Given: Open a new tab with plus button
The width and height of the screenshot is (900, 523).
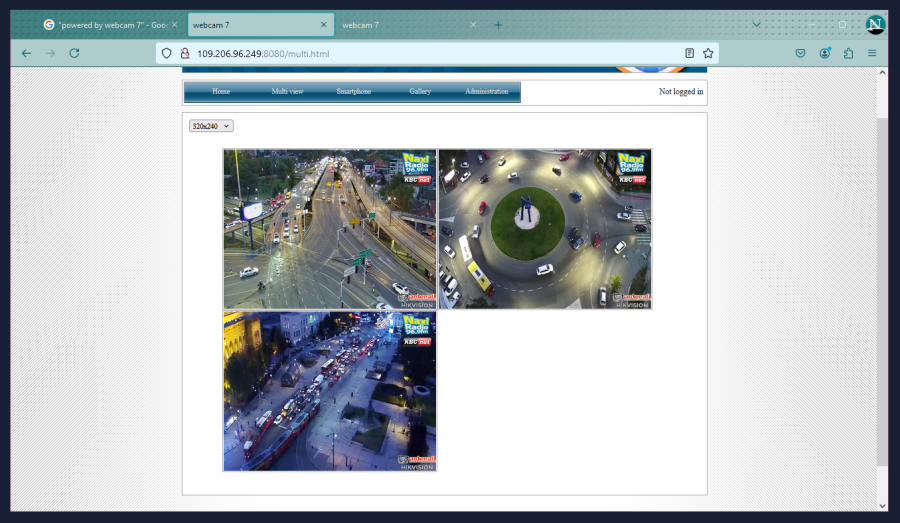Looking at the screenshot, I should (x=498, y=25).
